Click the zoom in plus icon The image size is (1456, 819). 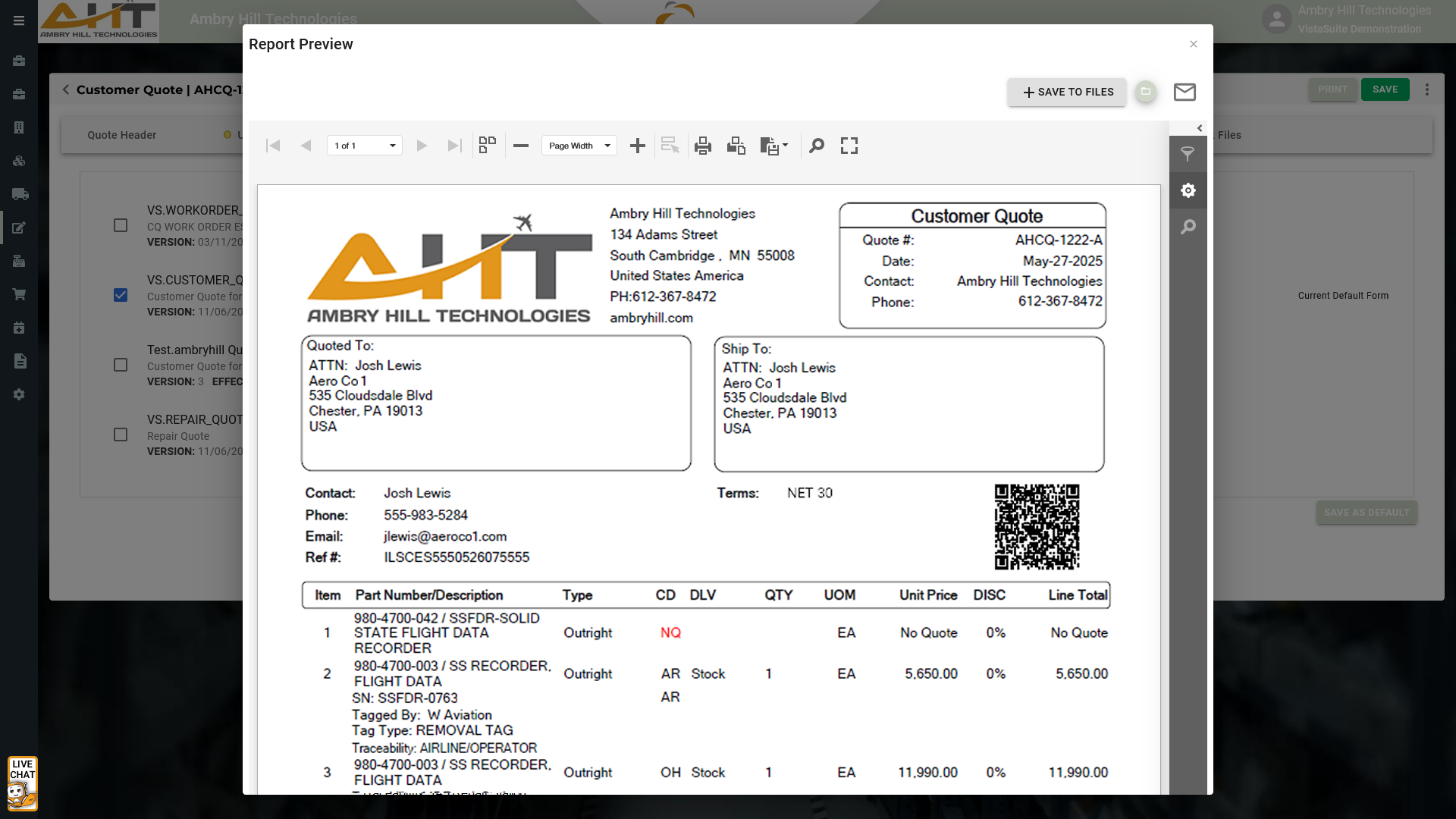click(x=638, y=146)
